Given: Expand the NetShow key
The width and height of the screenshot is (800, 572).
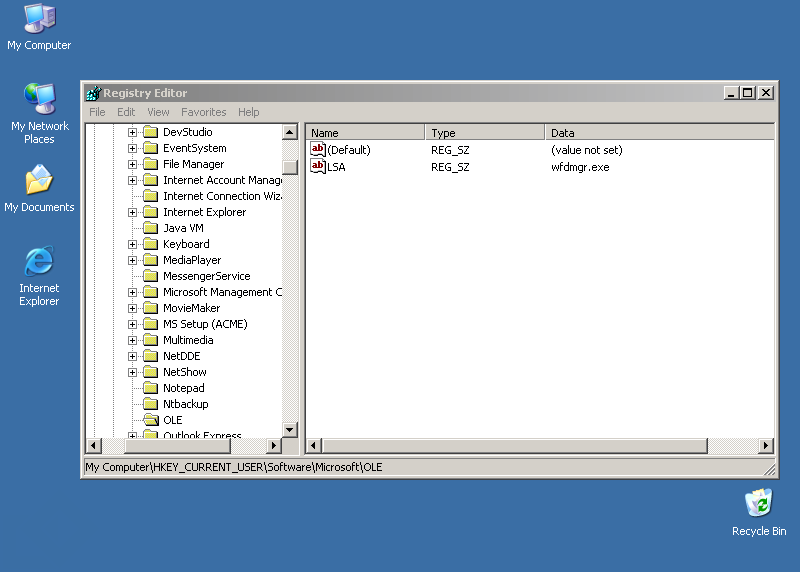Looking at the screenshot, I should (x=132, y=372).
